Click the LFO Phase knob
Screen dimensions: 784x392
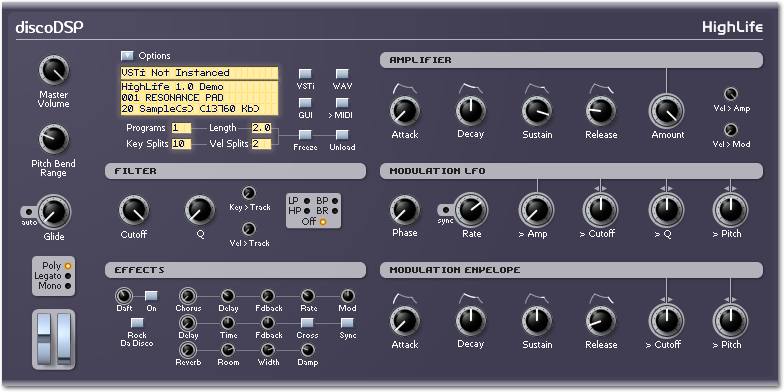coord(404,210)
